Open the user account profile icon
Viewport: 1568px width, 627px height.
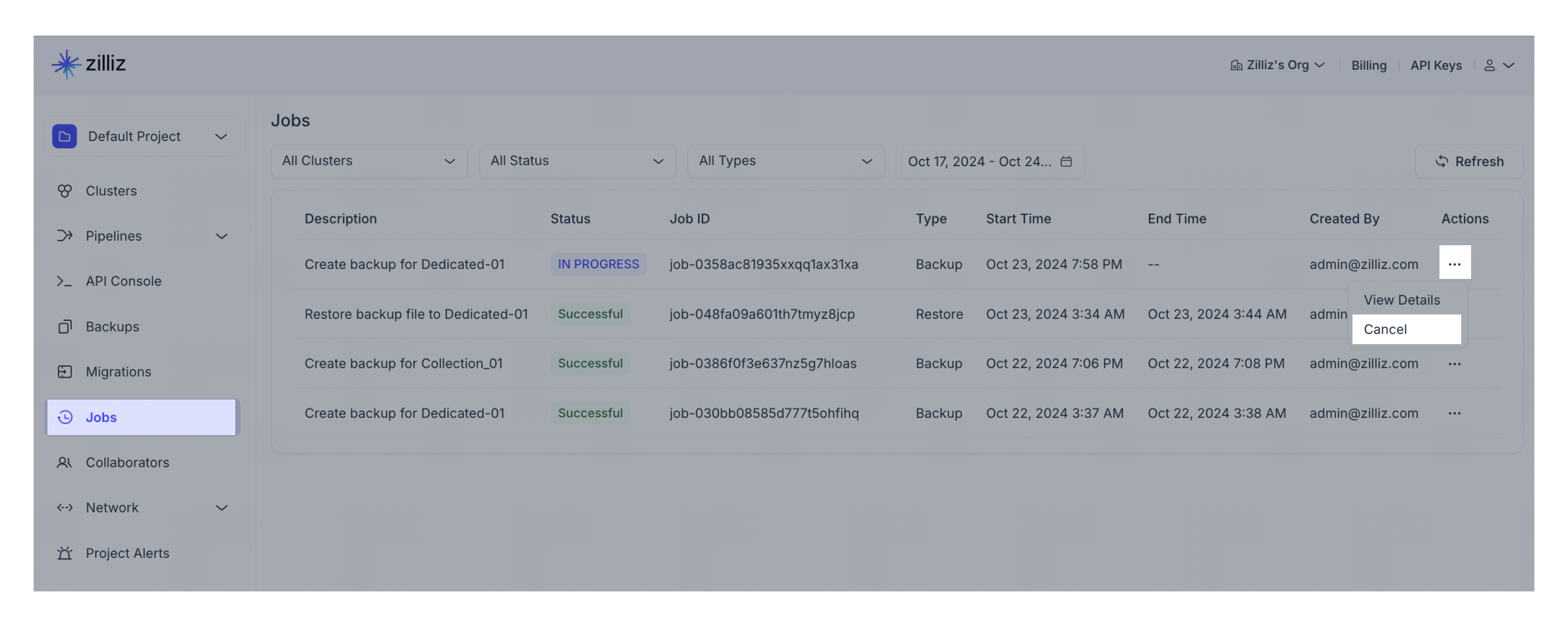1489,65
